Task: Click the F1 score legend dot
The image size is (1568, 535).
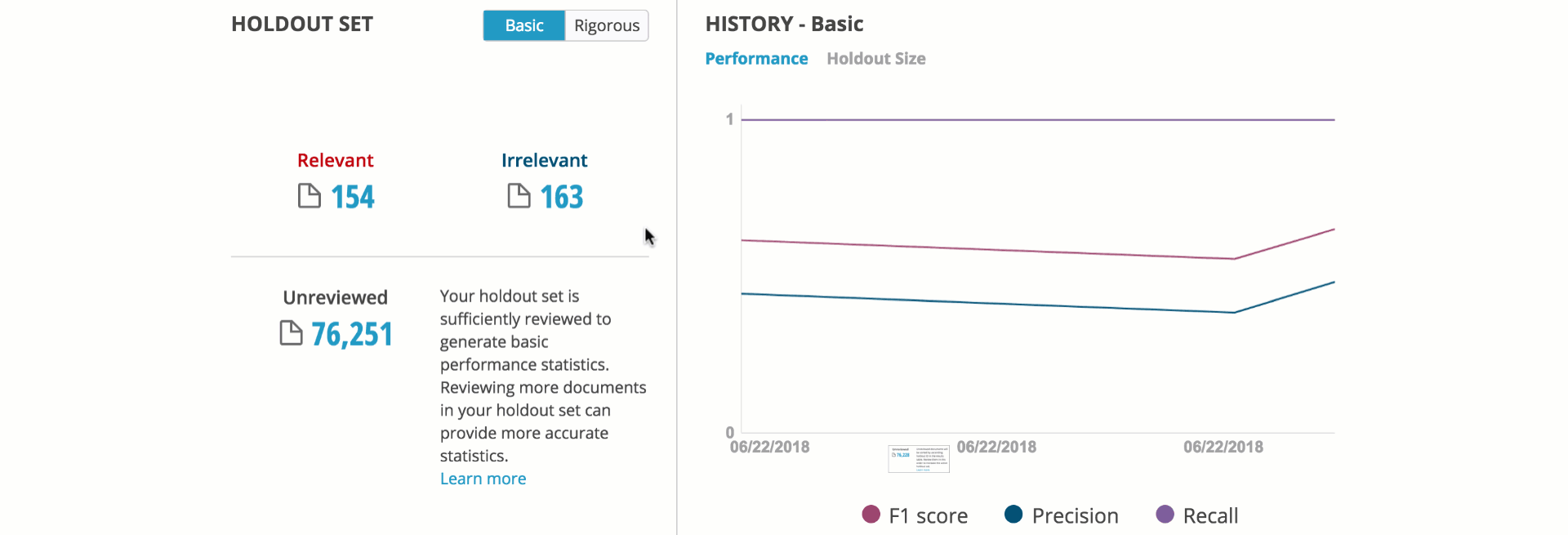Action: [871, 515]
